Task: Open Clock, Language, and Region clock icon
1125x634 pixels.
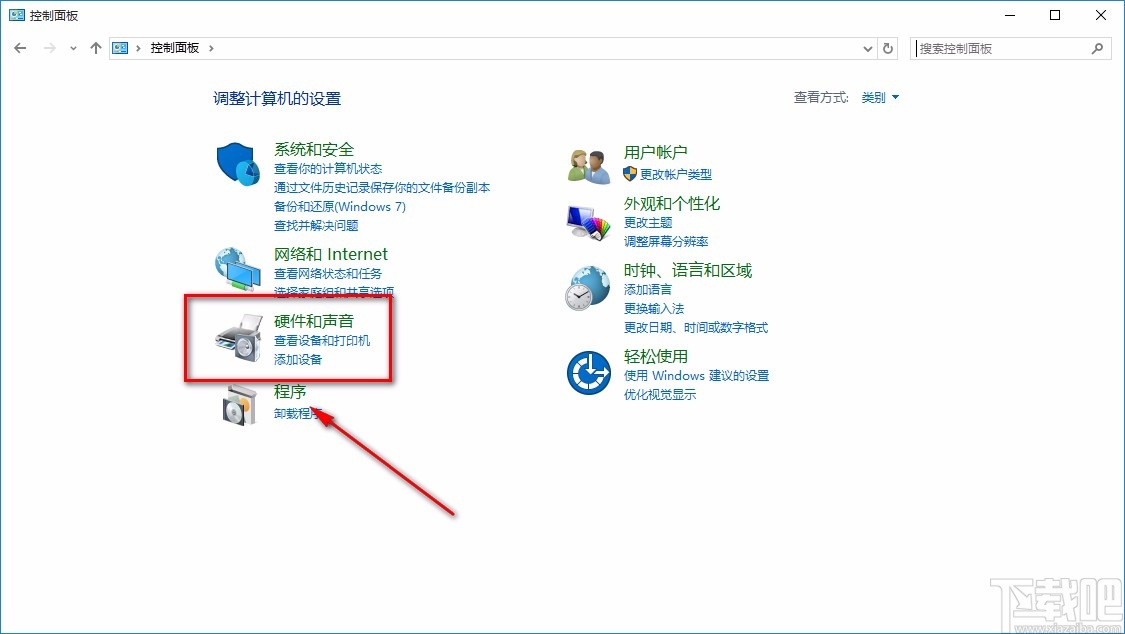Action: (x=589, y=287)
